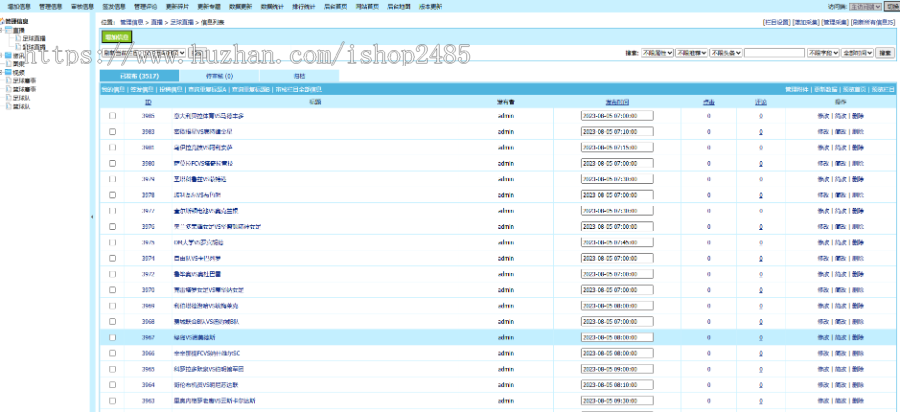The width and height of the screenshot is (900, 412).
Task: Click the folder icon of the 资讯 node
Action: 8,55
